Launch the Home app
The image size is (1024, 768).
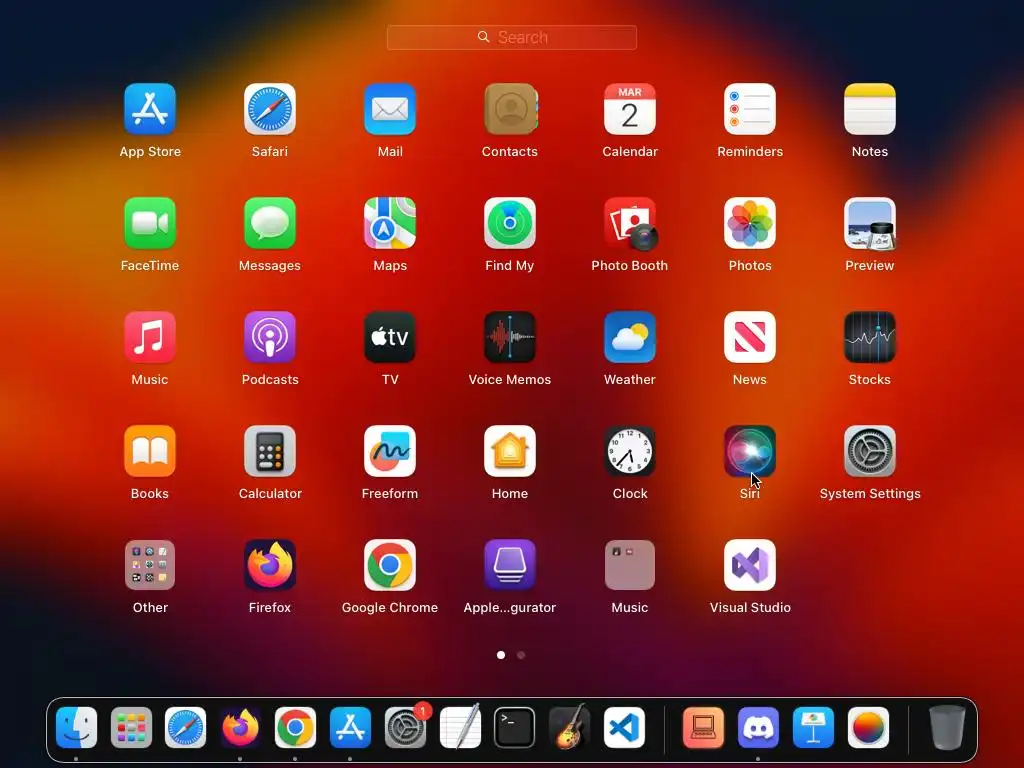[x=510, y=451]
